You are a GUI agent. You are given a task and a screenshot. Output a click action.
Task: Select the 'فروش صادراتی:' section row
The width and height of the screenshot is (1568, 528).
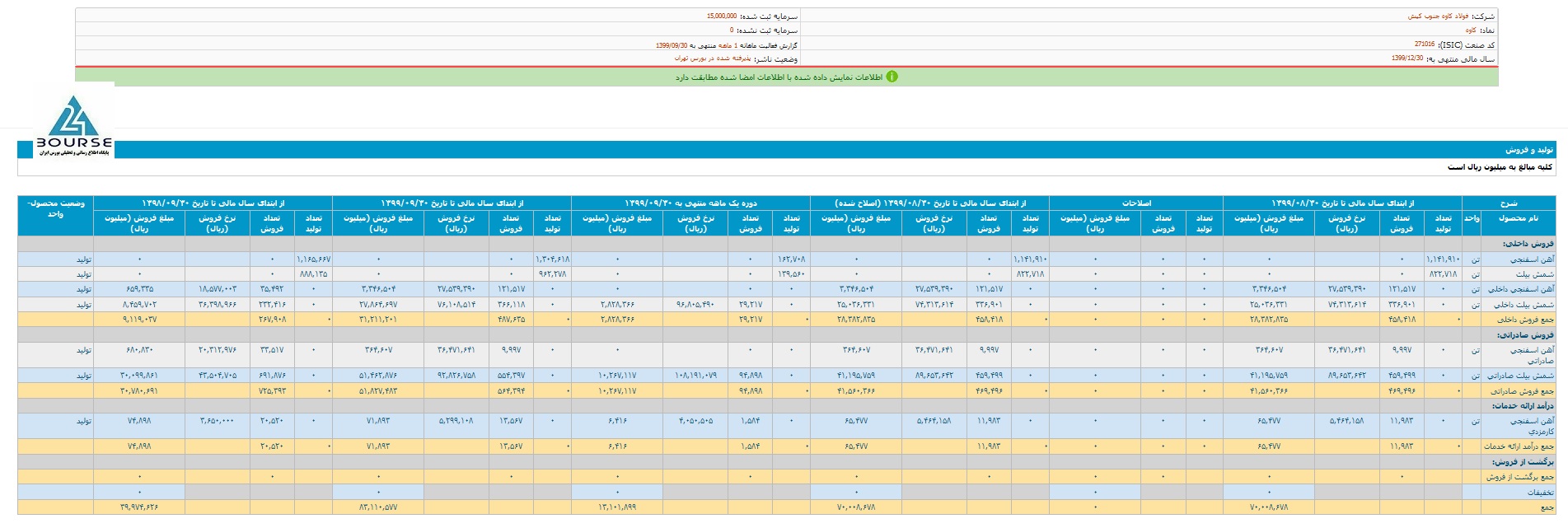787,335
